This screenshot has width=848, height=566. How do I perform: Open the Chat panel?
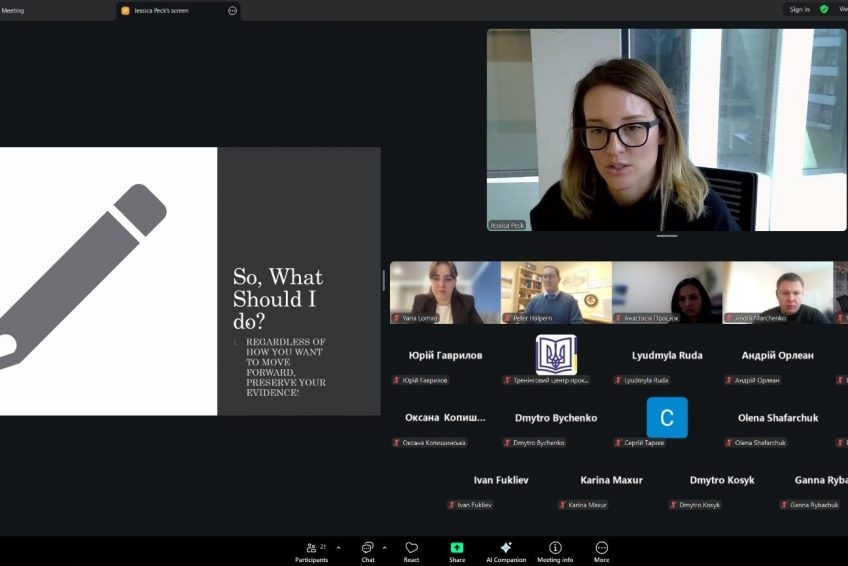point(368,551)
